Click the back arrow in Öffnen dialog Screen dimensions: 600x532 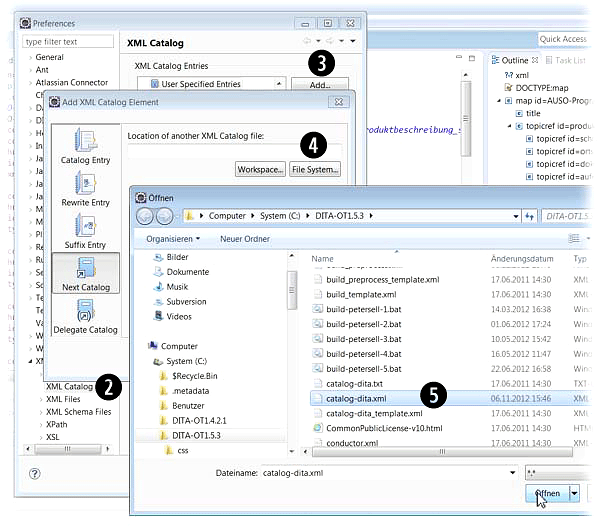145,216
